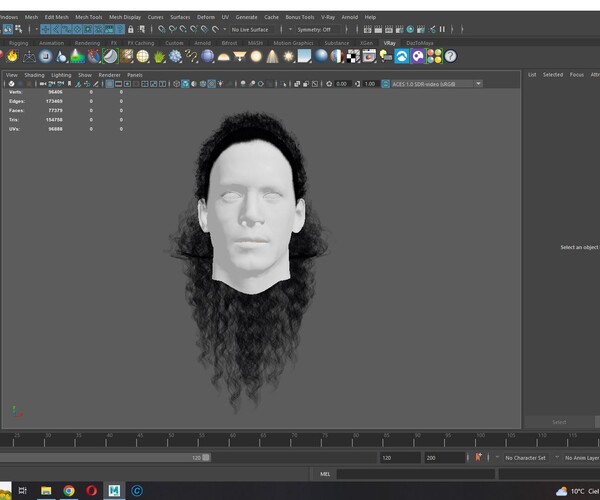Open the No Live Surface dropdown
This screenshot has height=500, width=600.
point(253,29)
